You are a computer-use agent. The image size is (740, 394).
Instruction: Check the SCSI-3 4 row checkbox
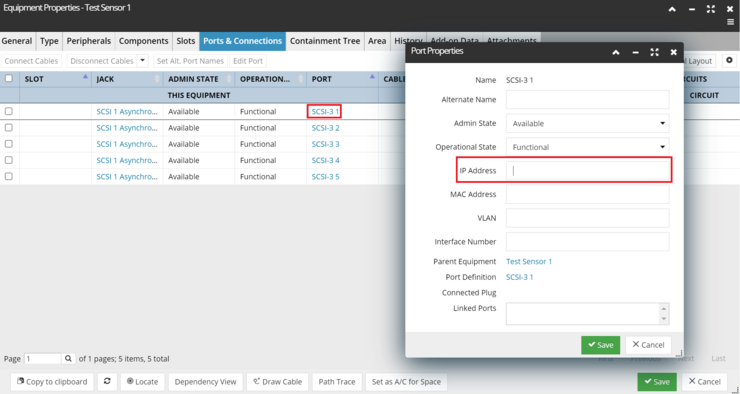(8, 160)
